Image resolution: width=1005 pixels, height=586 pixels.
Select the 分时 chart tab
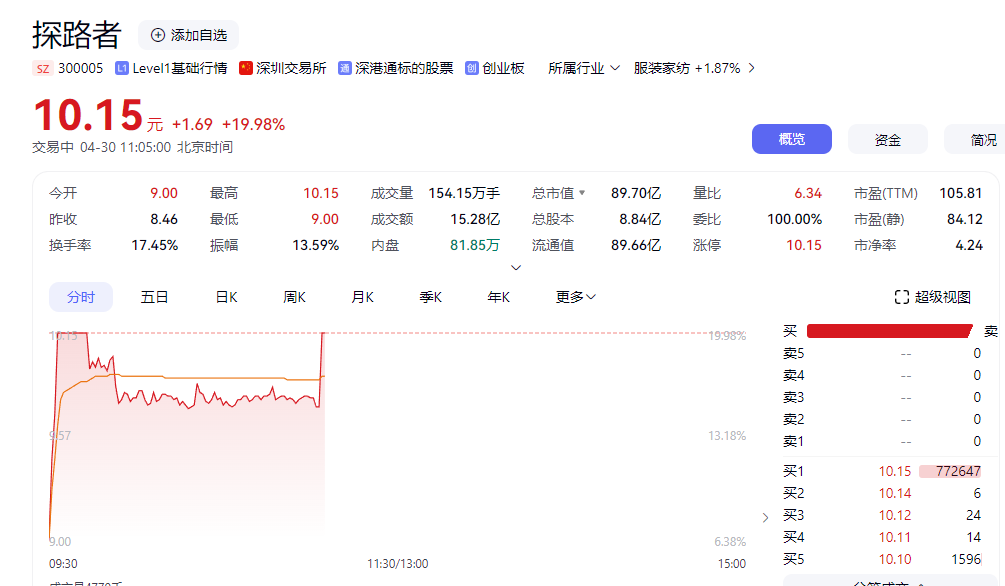pyautogui.click(x=81, y=297)
